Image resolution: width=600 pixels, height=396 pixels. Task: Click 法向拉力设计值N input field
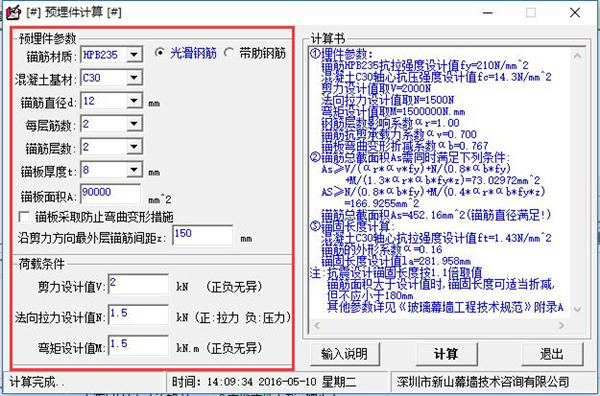(x=138, y=315)
